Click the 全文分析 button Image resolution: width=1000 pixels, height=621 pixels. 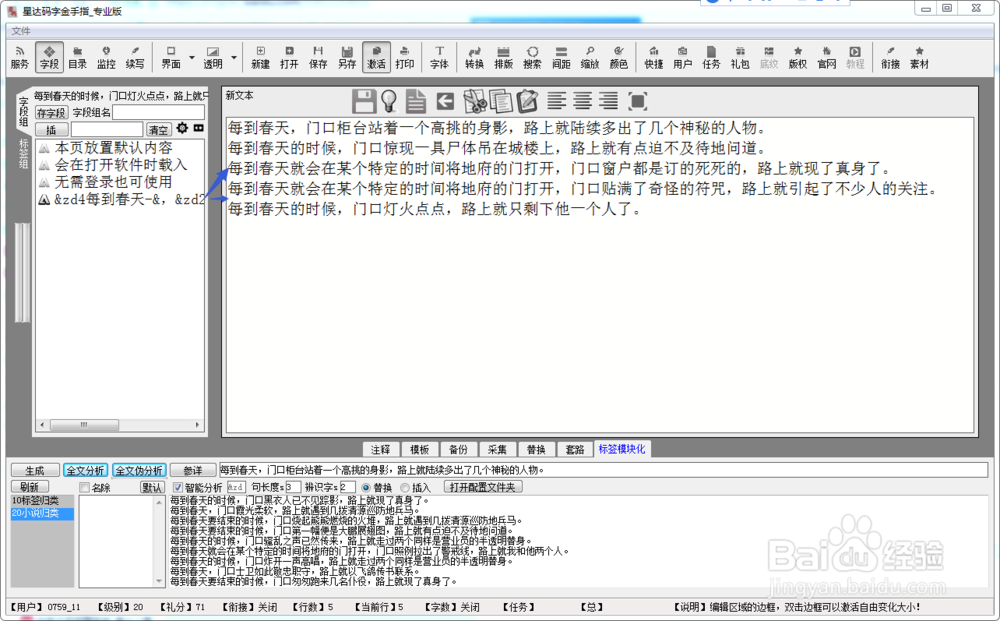pyautogui.click(x=85, y=471)
